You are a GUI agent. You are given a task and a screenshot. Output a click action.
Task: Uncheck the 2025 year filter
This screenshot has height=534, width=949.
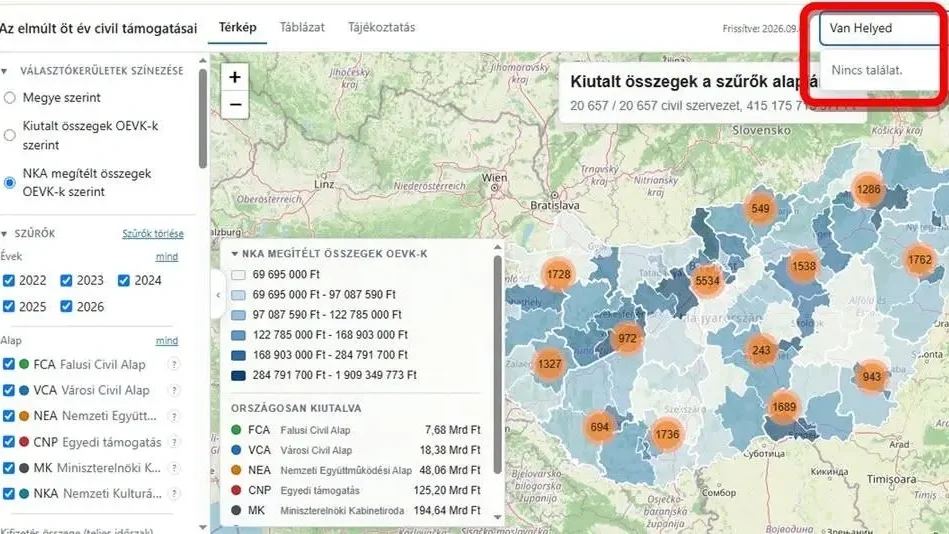pos(8,306)
